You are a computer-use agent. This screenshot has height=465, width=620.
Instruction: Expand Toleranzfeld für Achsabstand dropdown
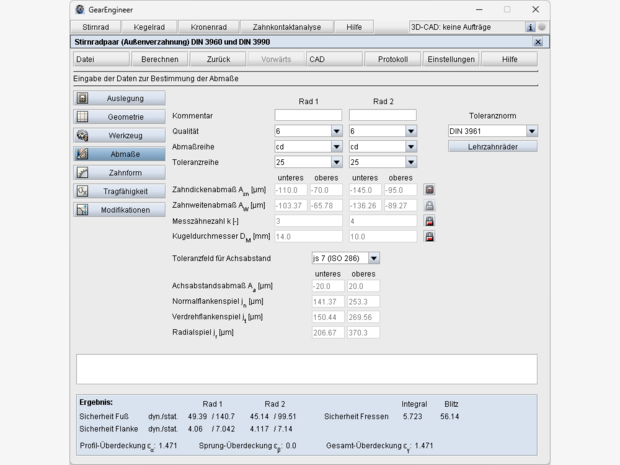click(x=373, y=258)
